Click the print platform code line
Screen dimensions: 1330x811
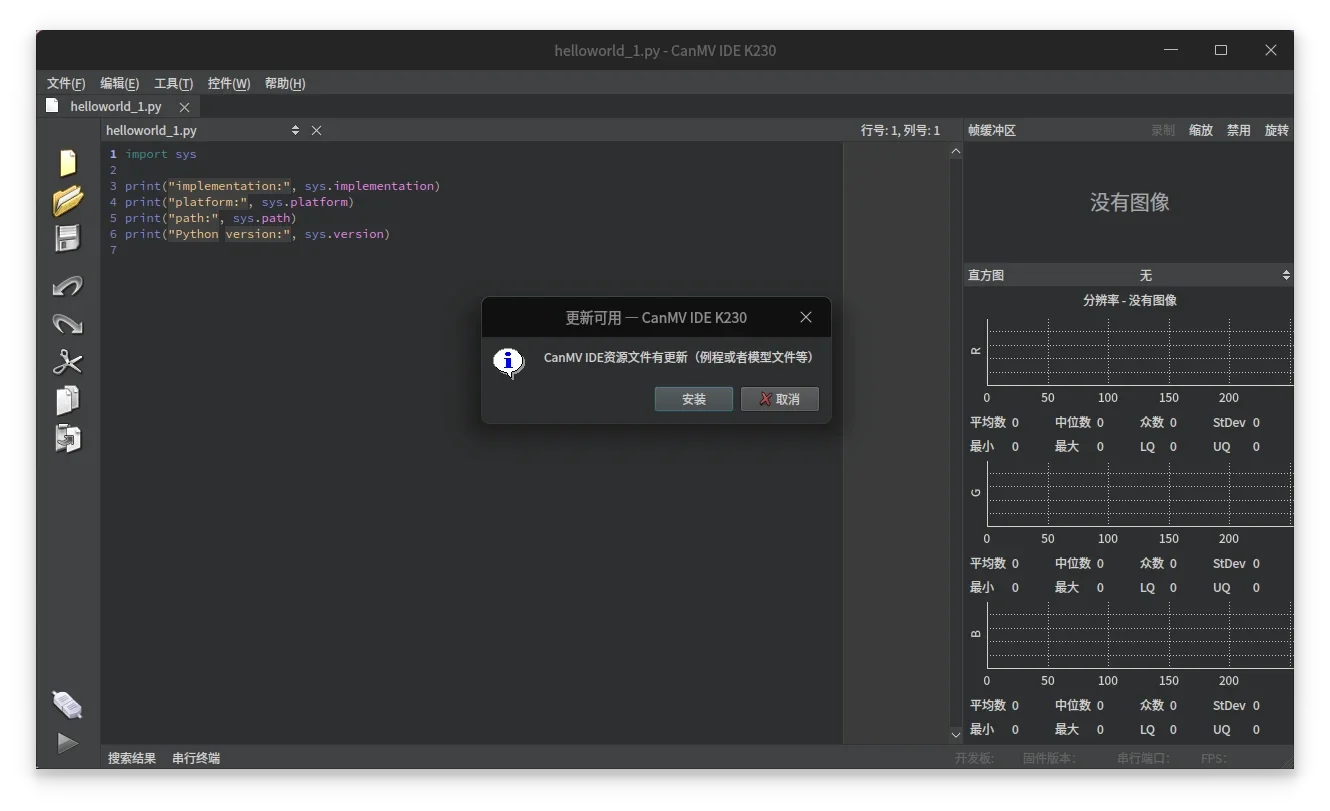[x=239, y=202]
